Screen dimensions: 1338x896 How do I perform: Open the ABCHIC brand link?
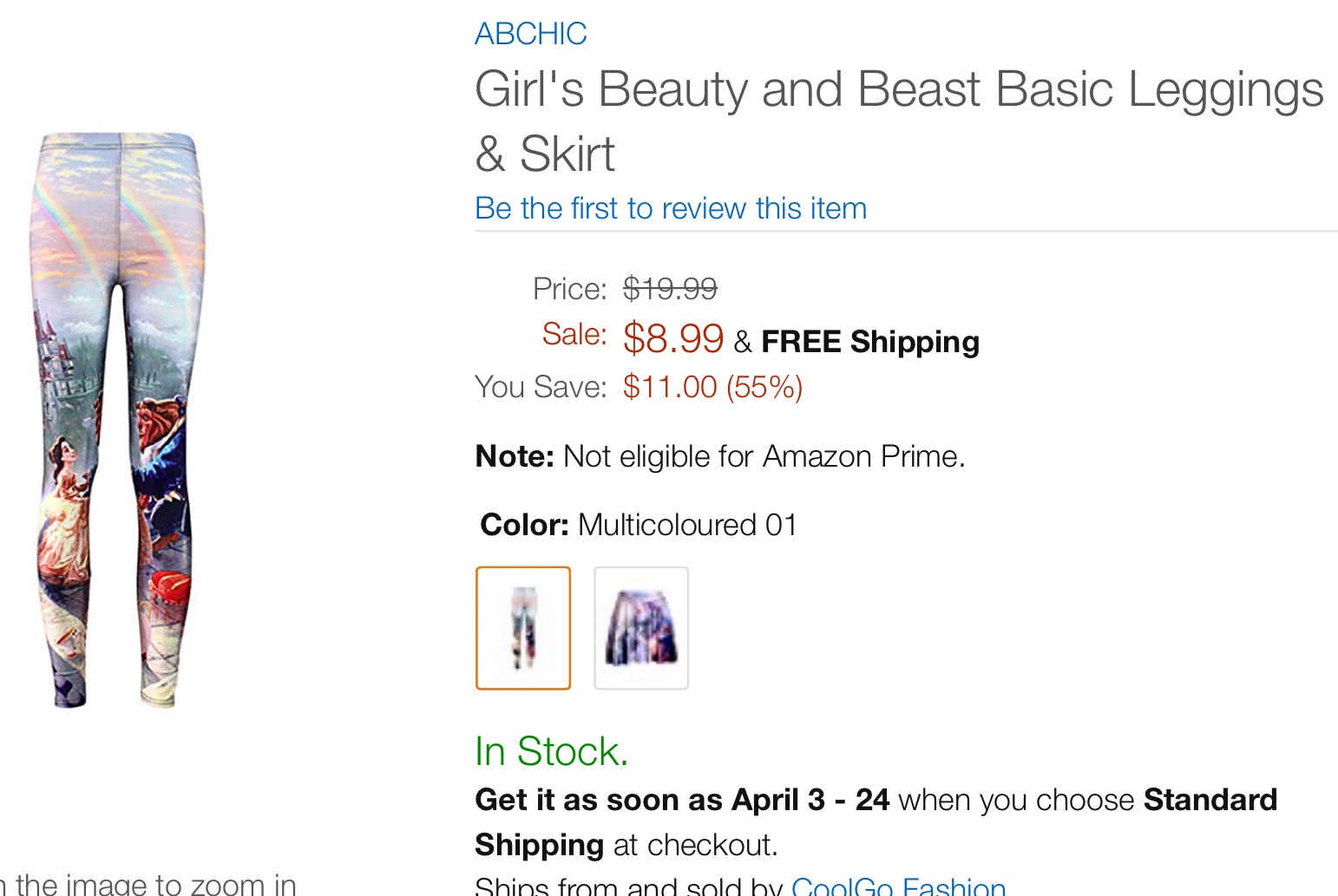coord(531,34)
